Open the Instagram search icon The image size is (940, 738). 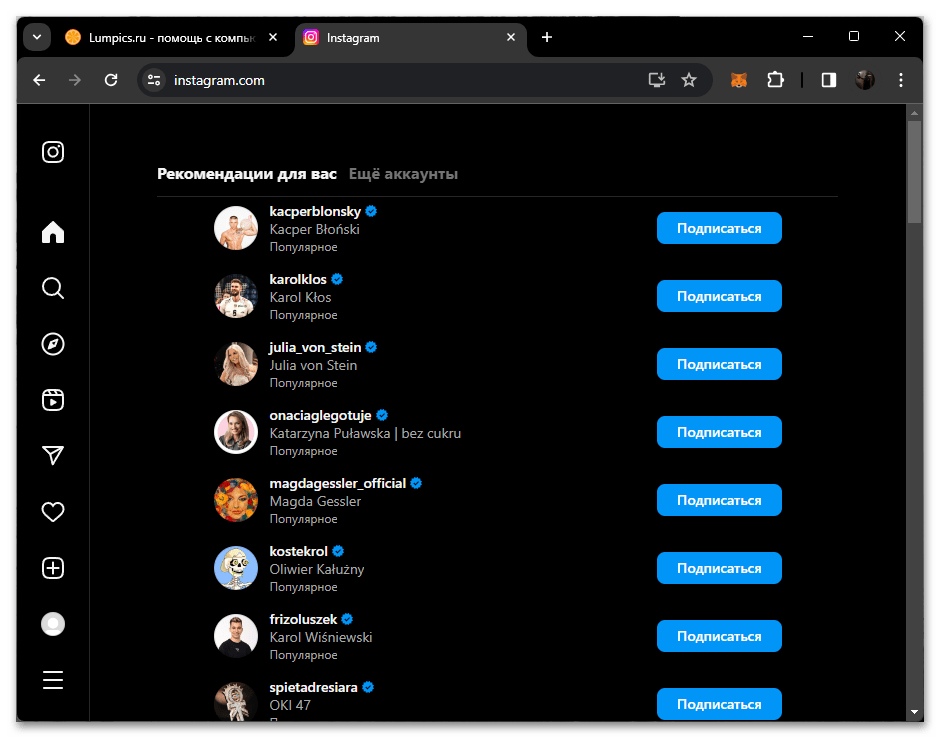pos(53,288)
